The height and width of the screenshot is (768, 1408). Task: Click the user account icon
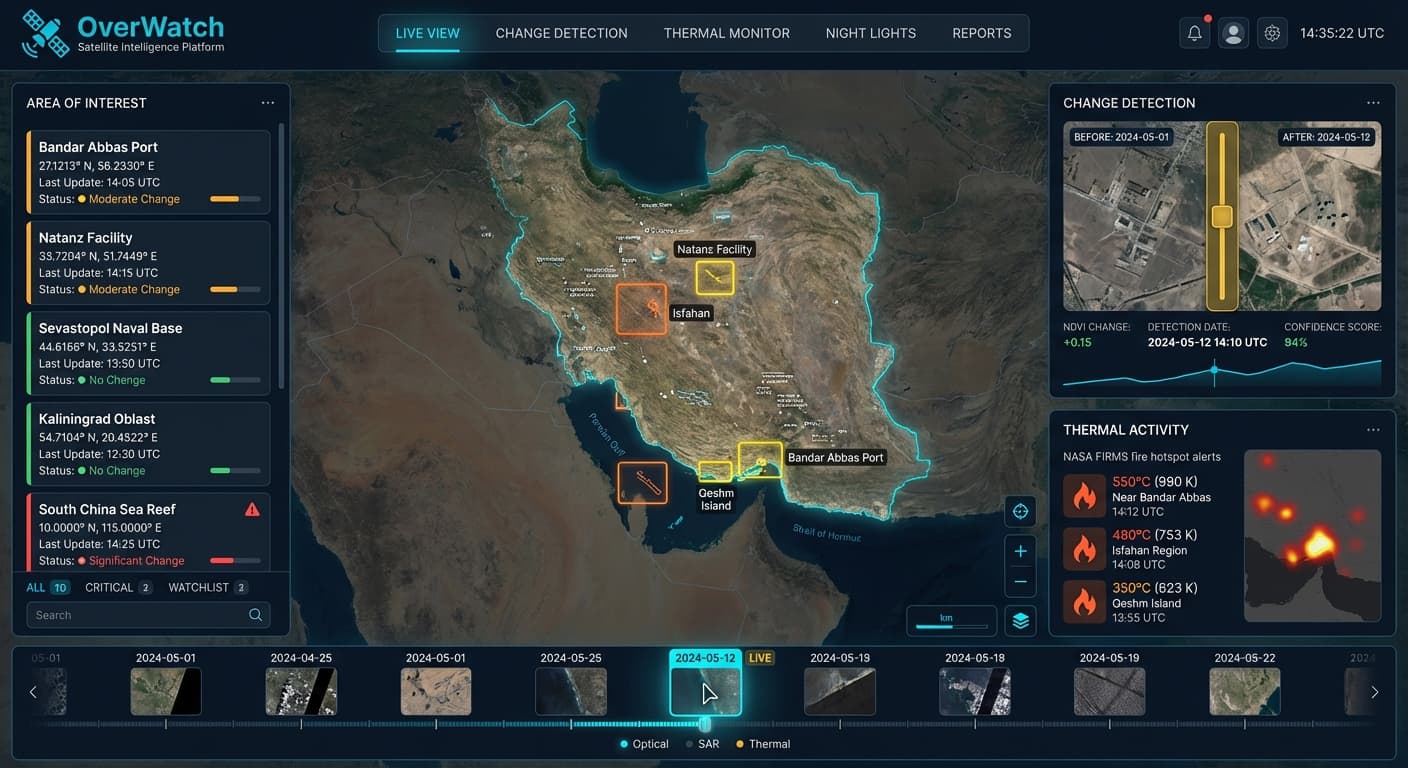(x=1233, y=32)
